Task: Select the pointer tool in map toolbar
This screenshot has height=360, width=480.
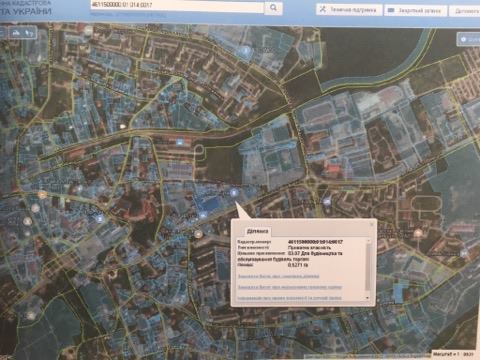Action: [30, 33]
